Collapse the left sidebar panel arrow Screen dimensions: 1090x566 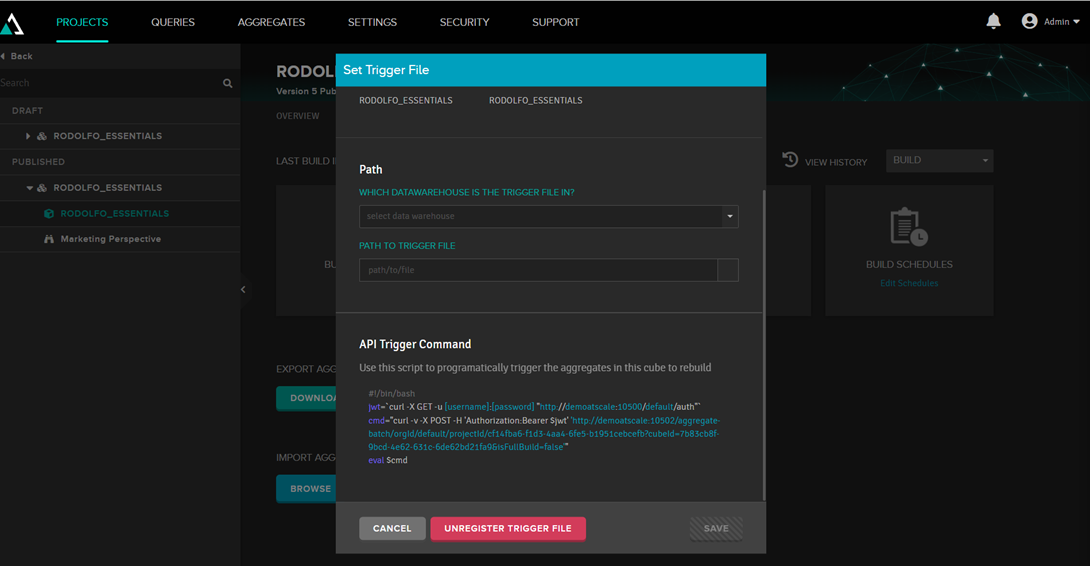coord(243,290)
